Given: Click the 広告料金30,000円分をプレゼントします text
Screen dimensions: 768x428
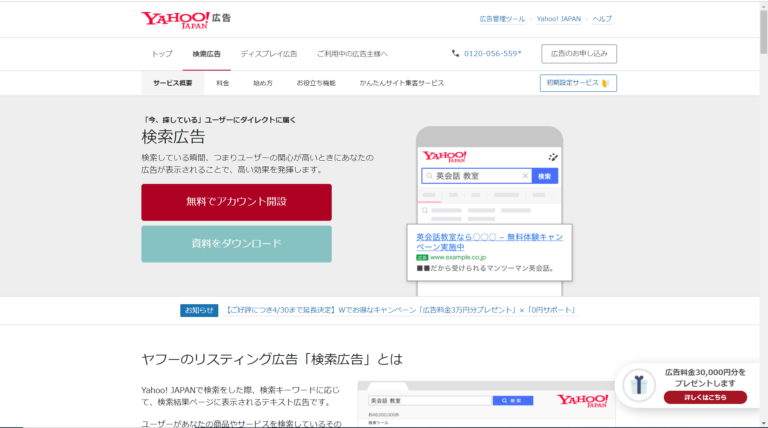Looking at the screenshot, I should [705, 378].
